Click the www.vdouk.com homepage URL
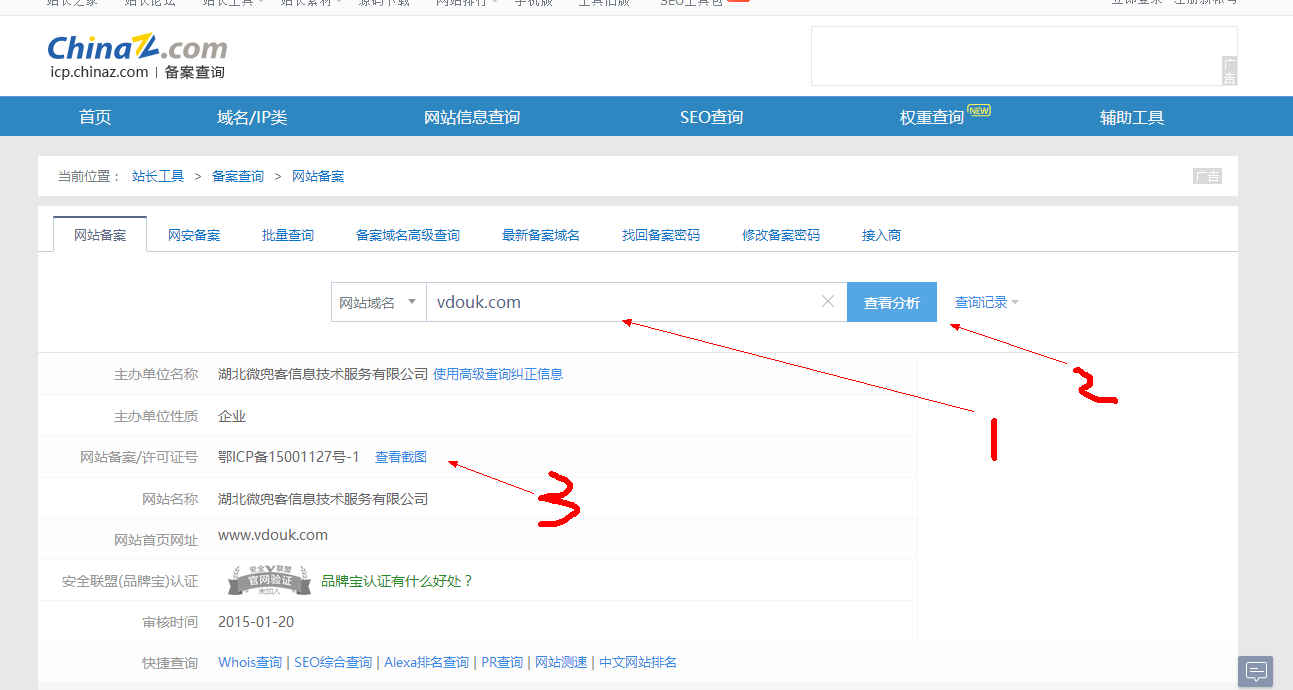This screenshot has width=1293, height=690. pos(273,535)
